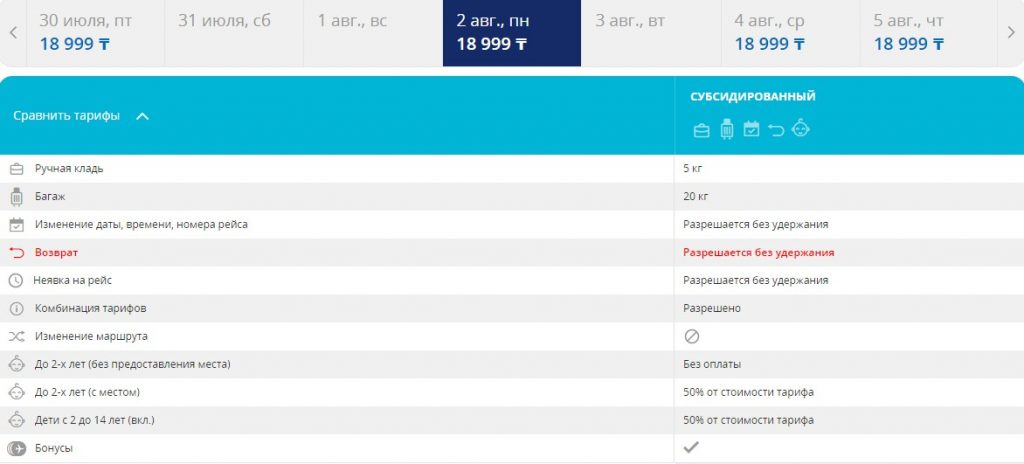Click the info icon beside Комбинация тарифов
The width and height of the screenshot is (1024, 464).
pos(15,309)
